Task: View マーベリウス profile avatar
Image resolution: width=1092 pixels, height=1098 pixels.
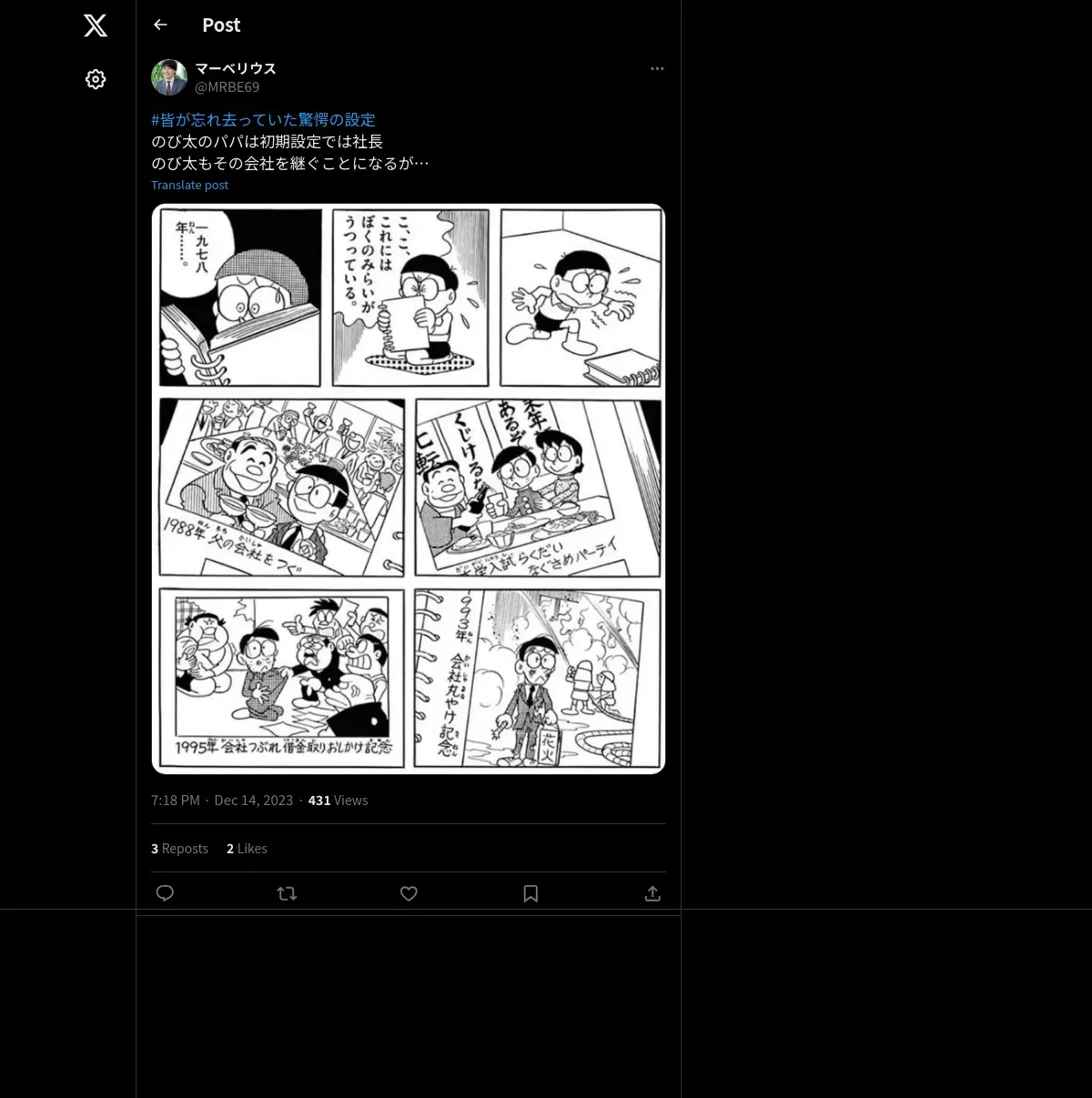Action: [169, 77]
